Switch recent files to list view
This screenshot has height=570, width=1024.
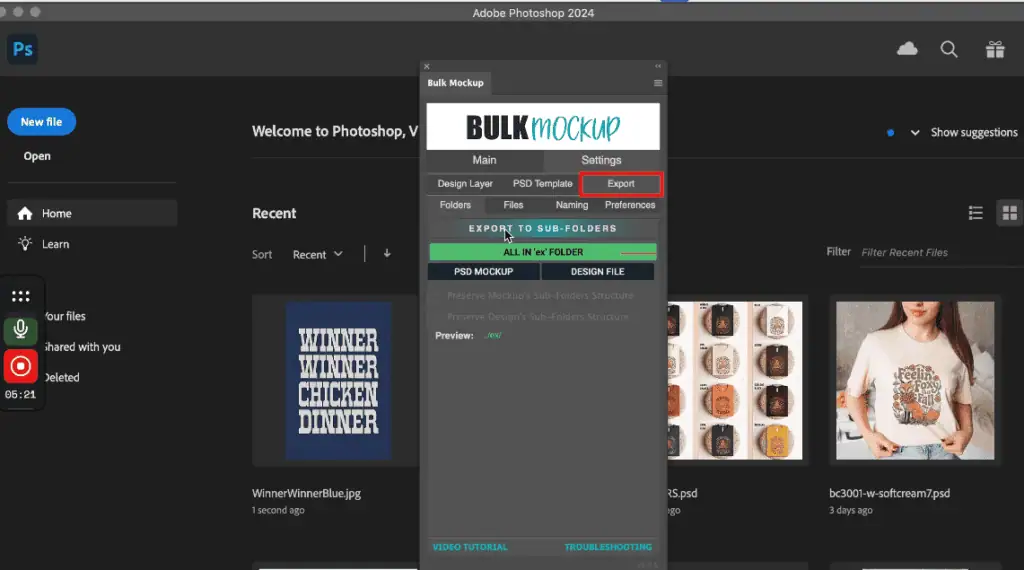point(976,213)
